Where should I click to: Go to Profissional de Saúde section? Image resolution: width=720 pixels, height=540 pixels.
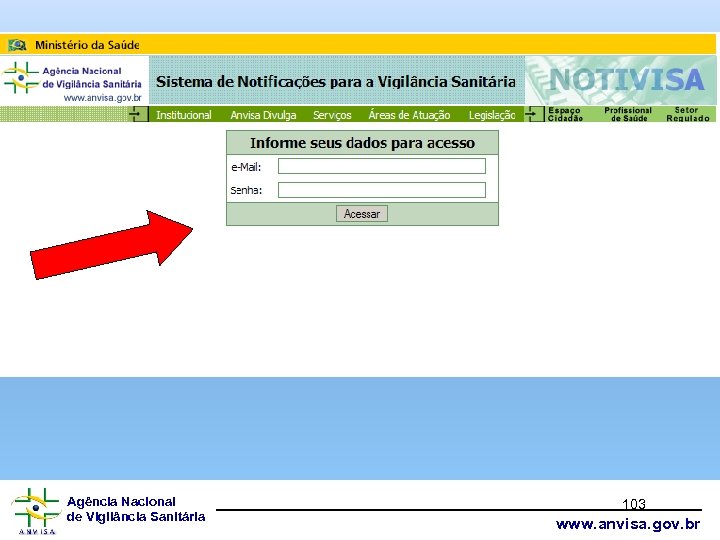tap(628, 114)
